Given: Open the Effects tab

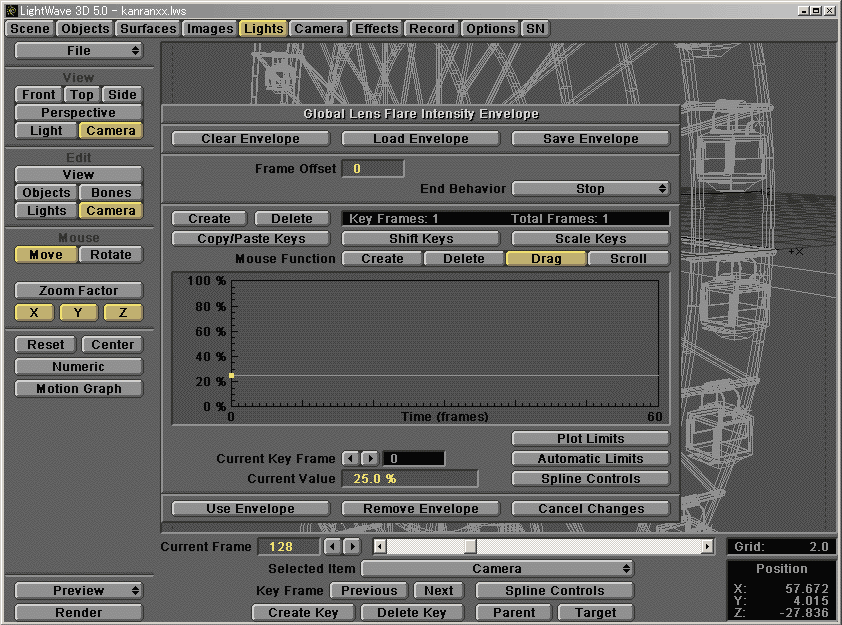Looking at the screenshot, I should [377, 29].
